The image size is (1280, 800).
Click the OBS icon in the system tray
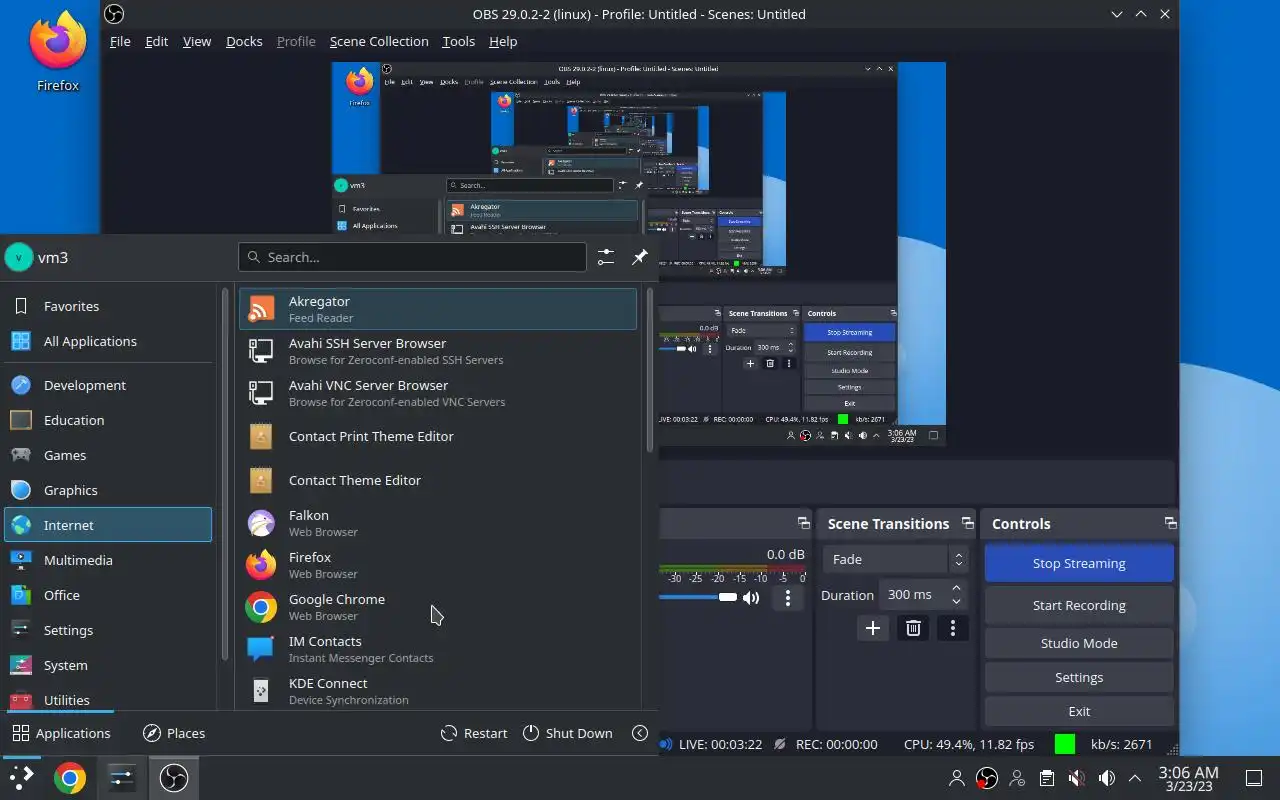[987, 778]
